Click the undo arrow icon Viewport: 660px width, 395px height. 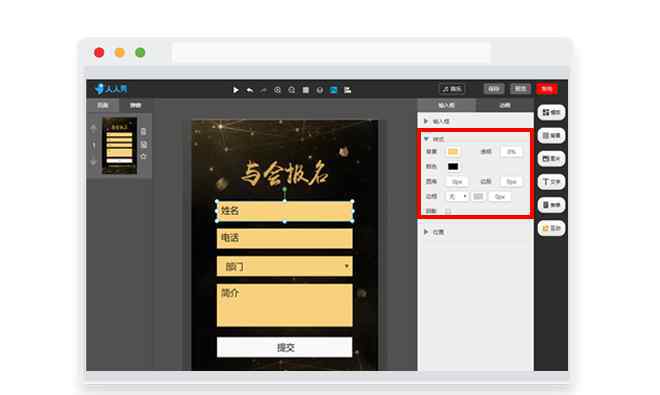(x=250, y=90)
